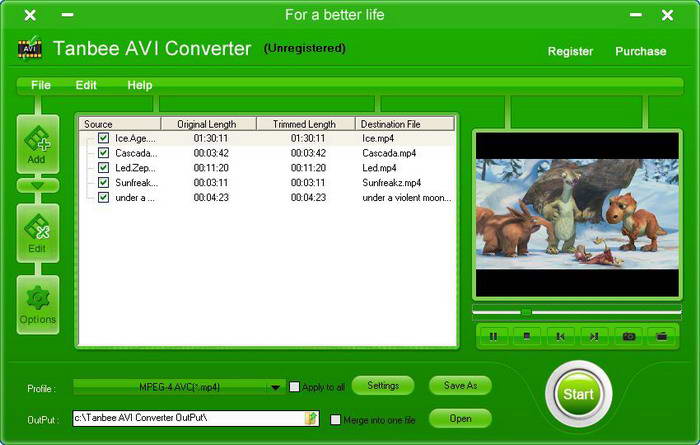Open the Edit video tool in sidebar

point(38,233)
